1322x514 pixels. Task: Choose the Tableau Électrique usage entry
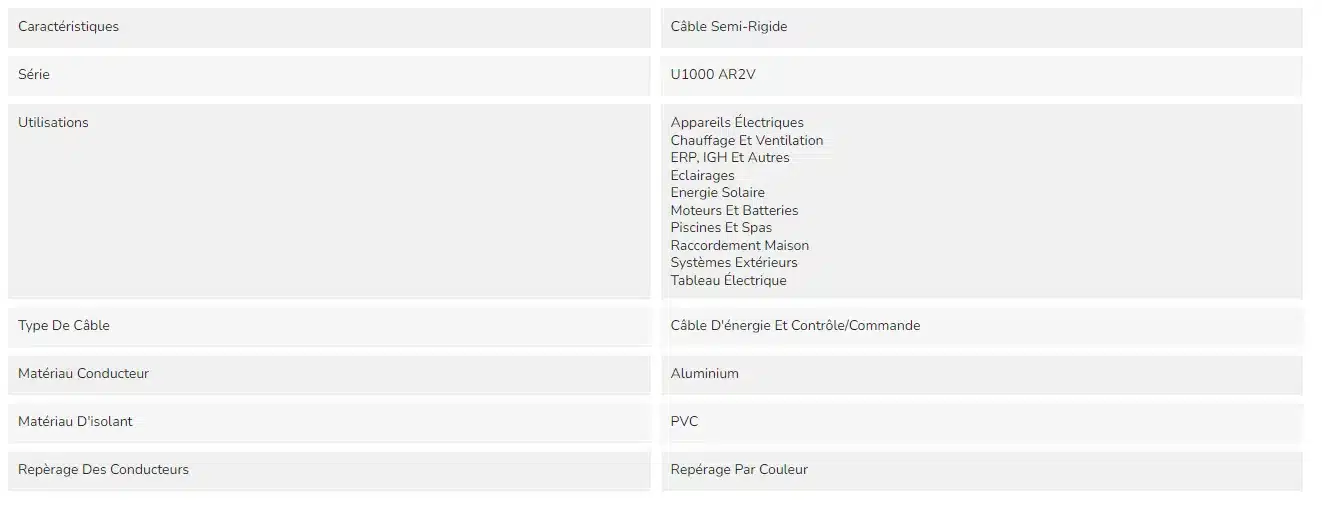pyautogui.click(x=728, y=281)
